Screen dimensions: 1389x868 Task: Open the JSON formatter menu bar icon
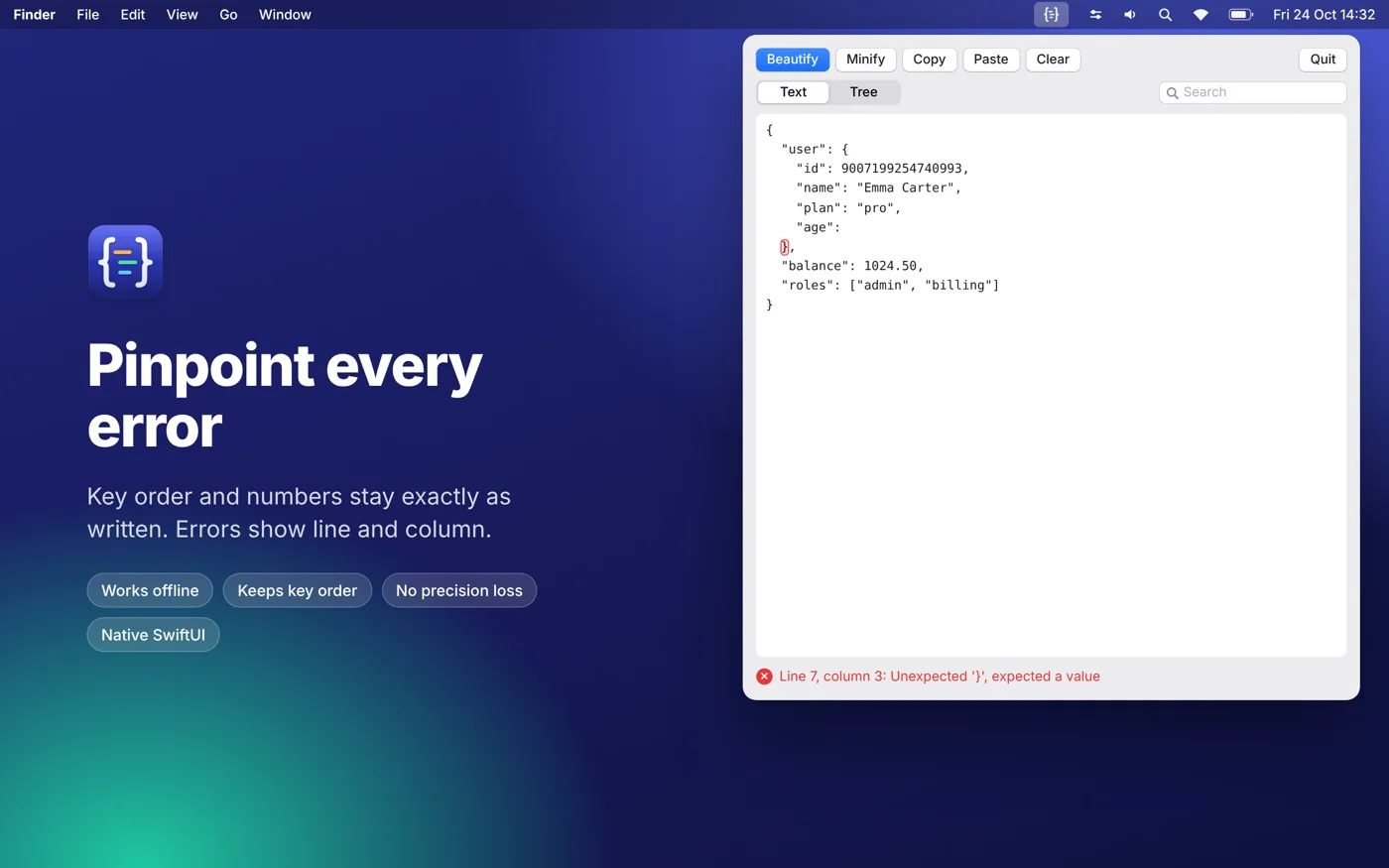click(x=1051, y=15)
